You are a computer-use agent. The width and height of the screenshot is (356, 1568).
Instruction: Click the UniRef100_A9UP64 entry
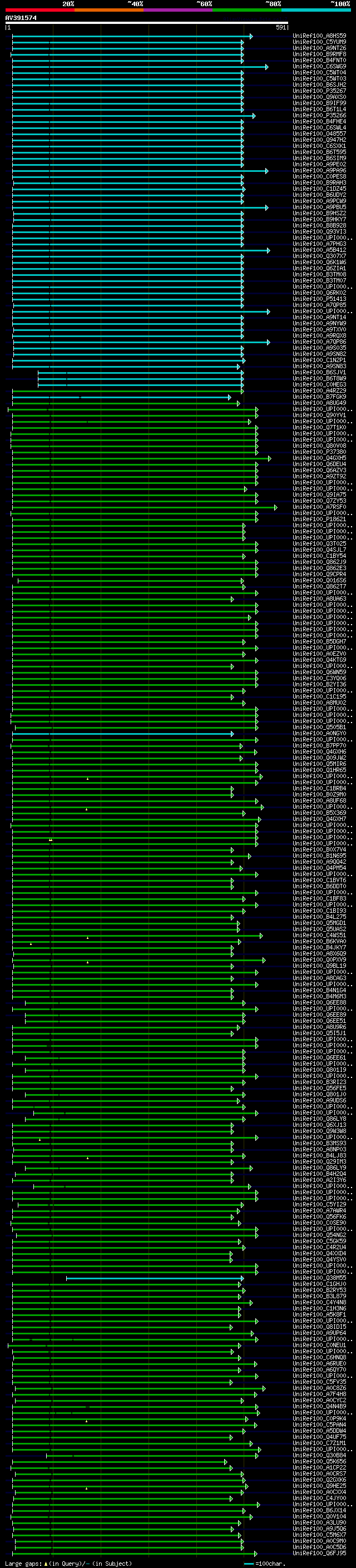319,1332
